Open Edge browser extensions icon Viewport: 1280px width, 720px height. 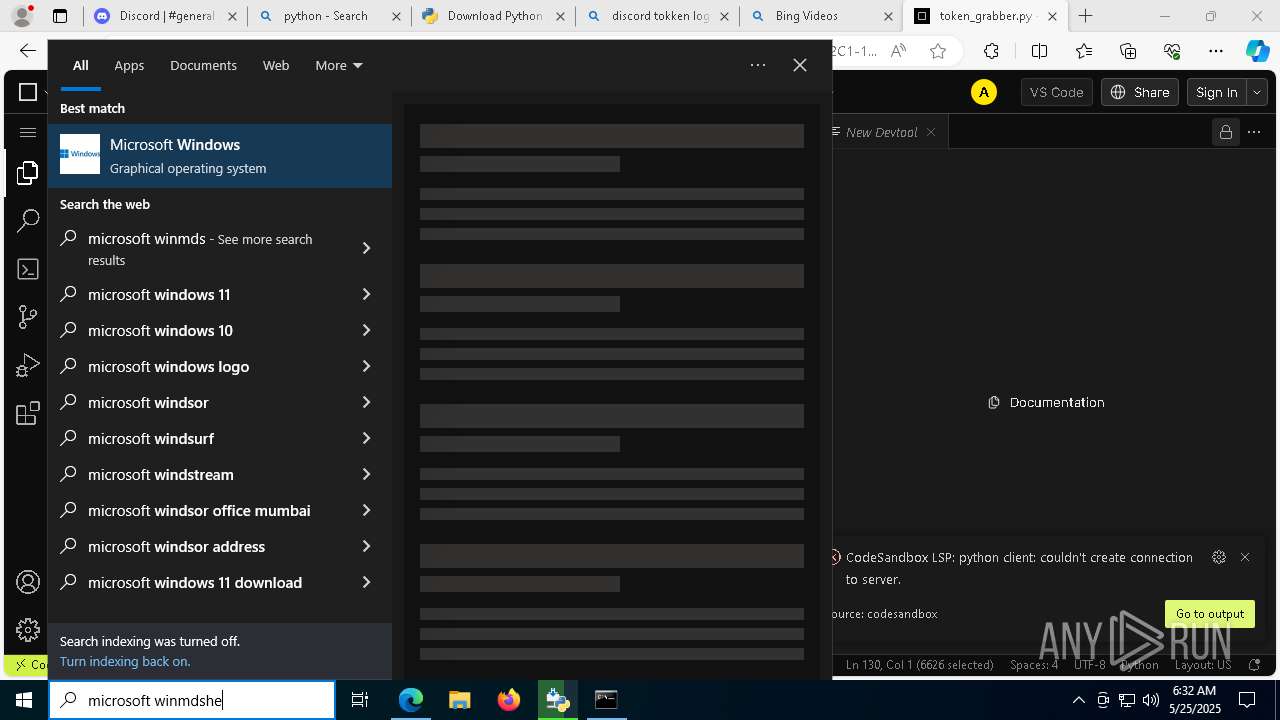coord(991,51)
